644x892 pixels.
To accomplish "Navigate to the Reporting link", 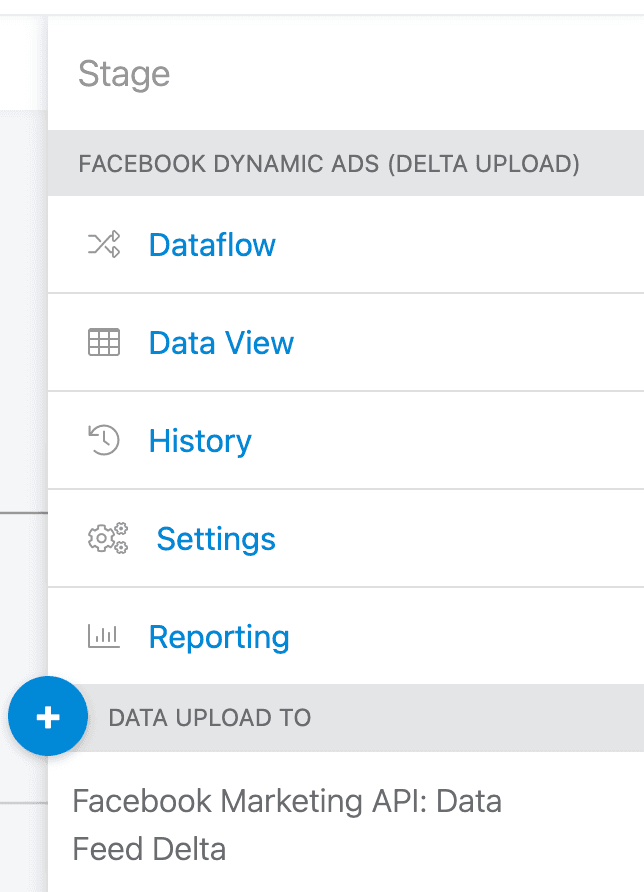I will (x=219, y=637).
